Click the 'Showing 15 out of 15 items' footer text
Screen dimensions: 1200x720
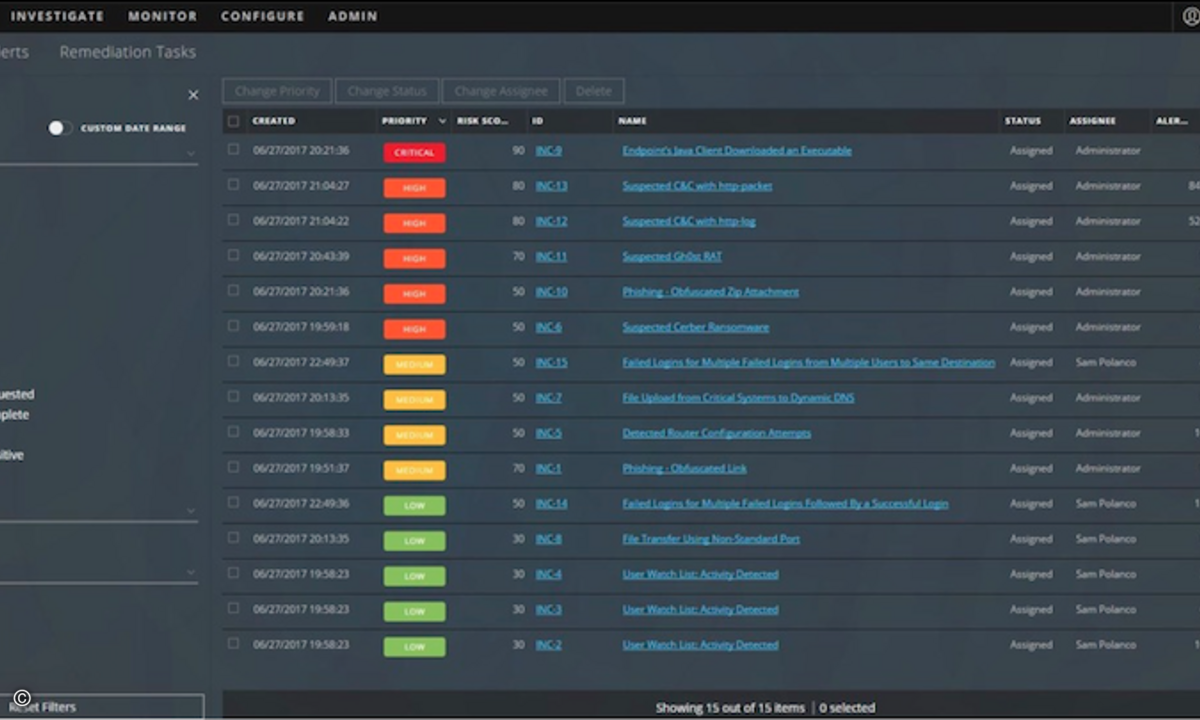[x=730, y=708]
